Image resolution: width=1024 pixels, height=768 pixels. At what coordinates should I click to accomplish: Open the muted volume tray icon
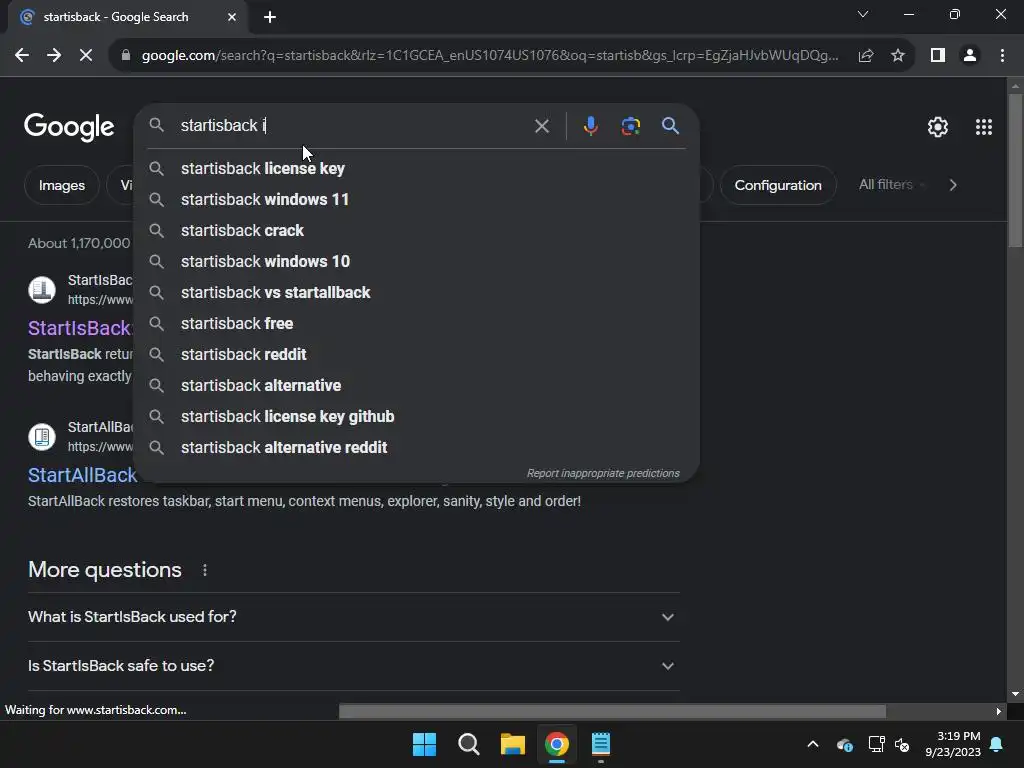pyautogui.click(x=903, y=744)
